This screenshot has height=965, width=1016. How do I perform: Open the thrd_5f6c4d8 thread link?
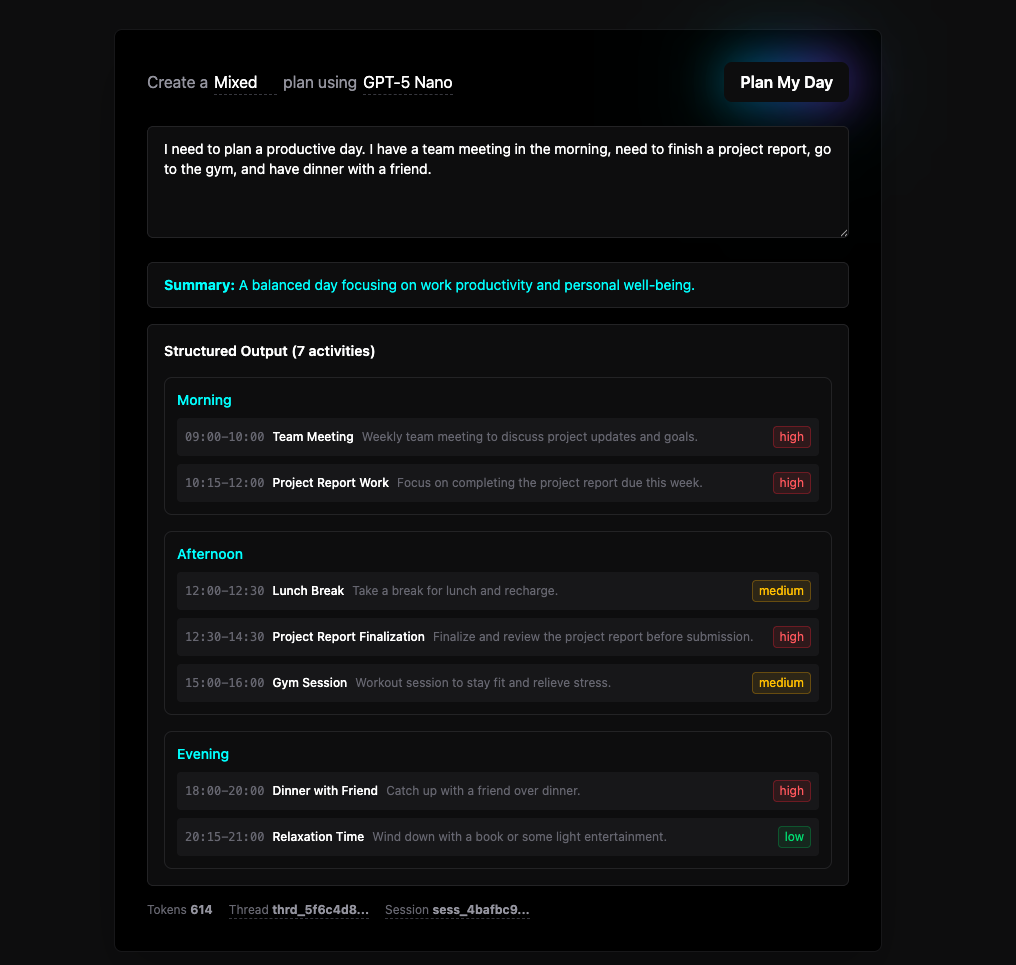[318, 910]
